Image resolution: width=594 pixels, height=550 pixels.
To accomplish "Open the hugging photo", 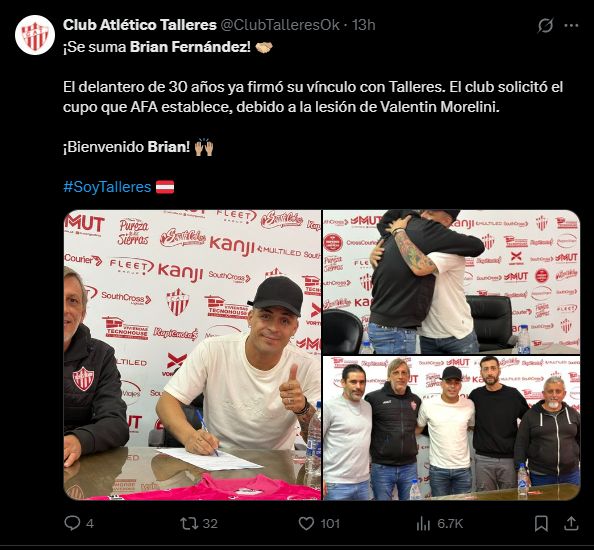I will (451, 282).
